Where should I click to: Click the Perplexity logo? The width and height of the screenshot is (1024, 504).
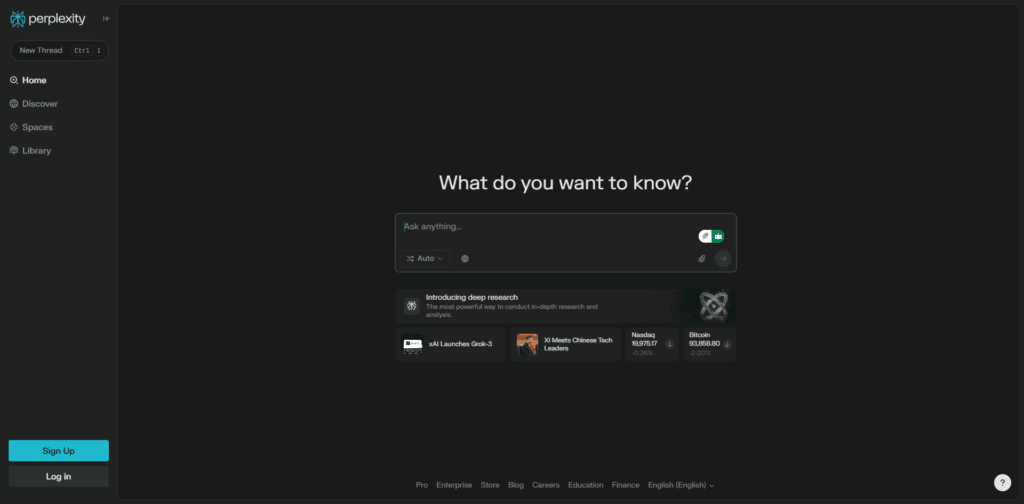tap(48, 19)
